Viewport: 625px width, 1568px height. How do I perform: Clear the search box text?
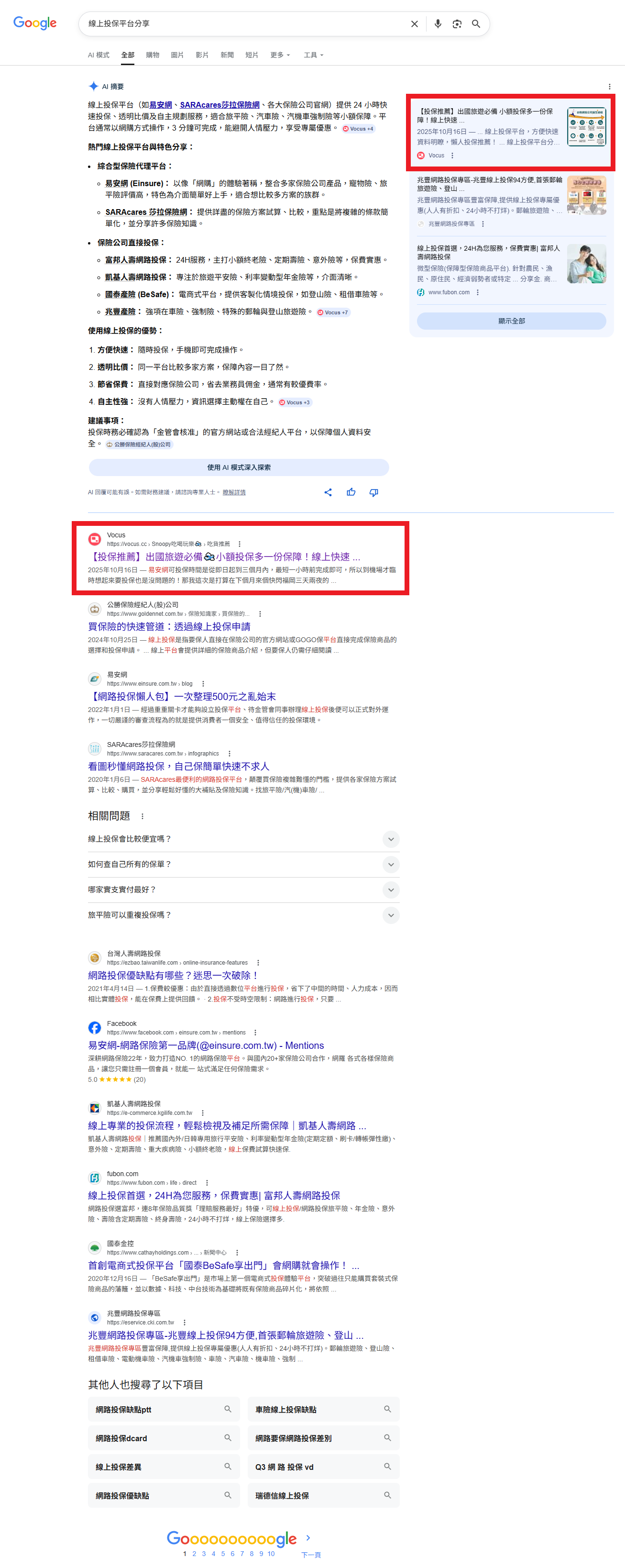click(415, 24)
